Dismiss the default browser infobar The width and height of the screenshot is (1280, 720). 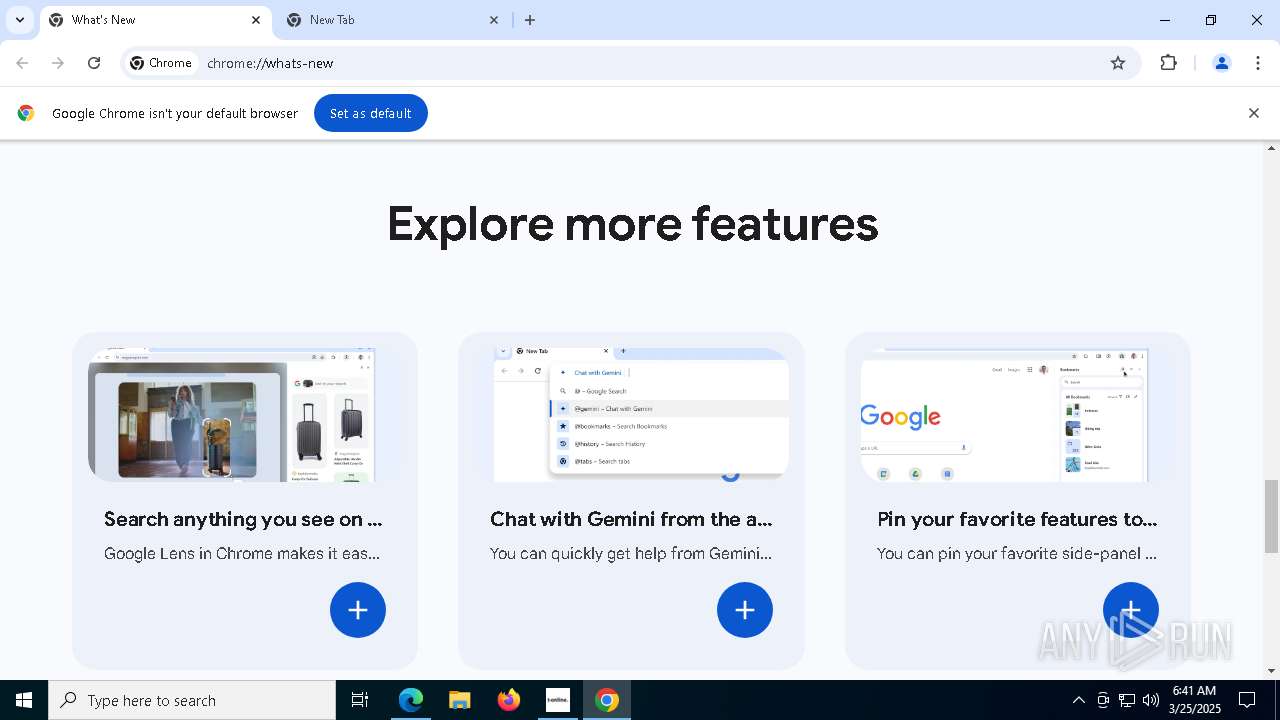pyautogui.click(x=1253, y=113)
